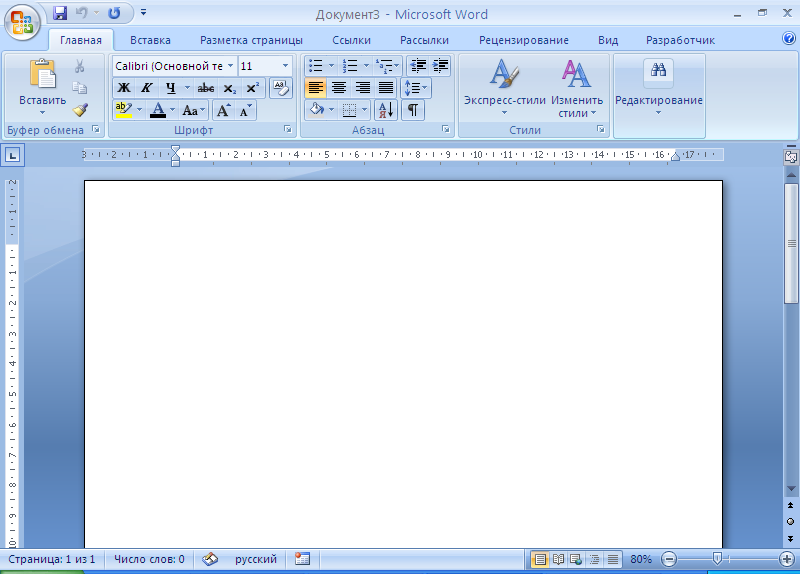
Task: Go to next page double arrow
Action: pos(790,538)
